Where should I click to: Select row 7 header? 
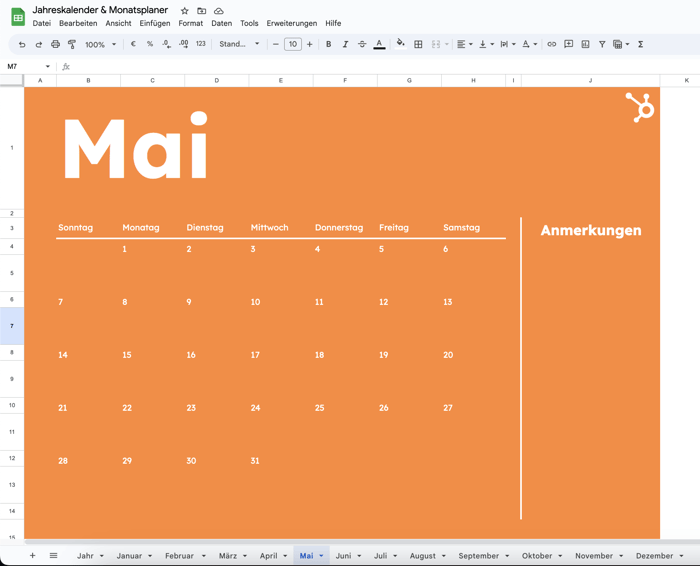pos(12,326)
